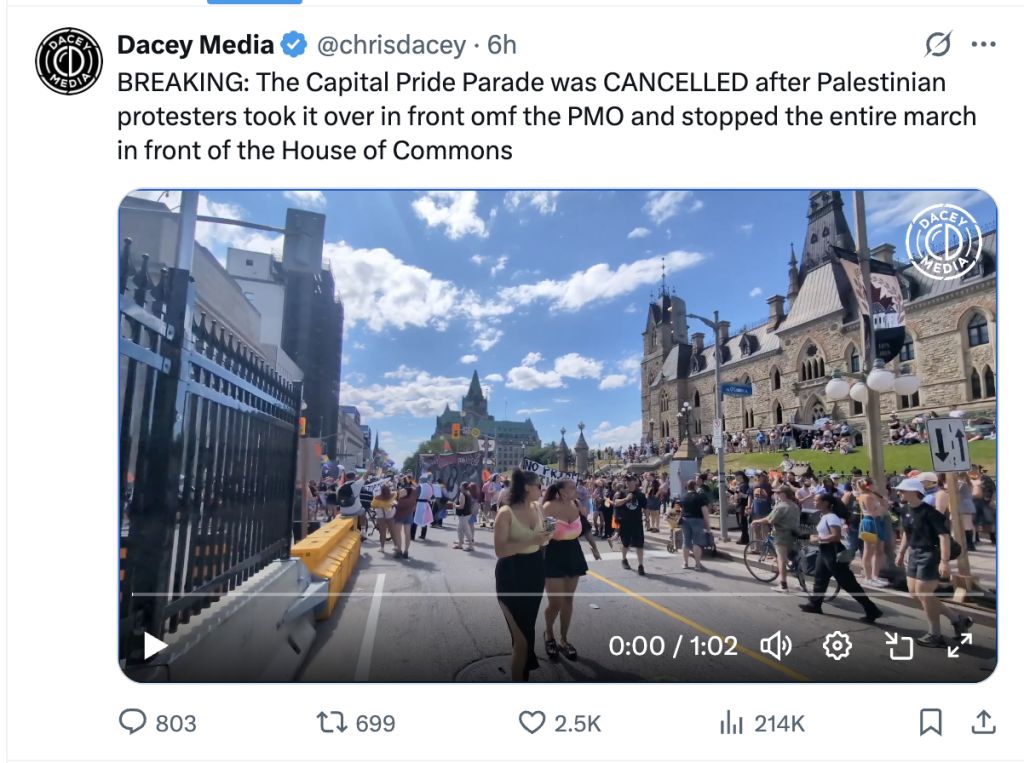The width and height of the screenshot is (1024, 763).
Task: Expand the video to fullscreen
Action: 959,646
